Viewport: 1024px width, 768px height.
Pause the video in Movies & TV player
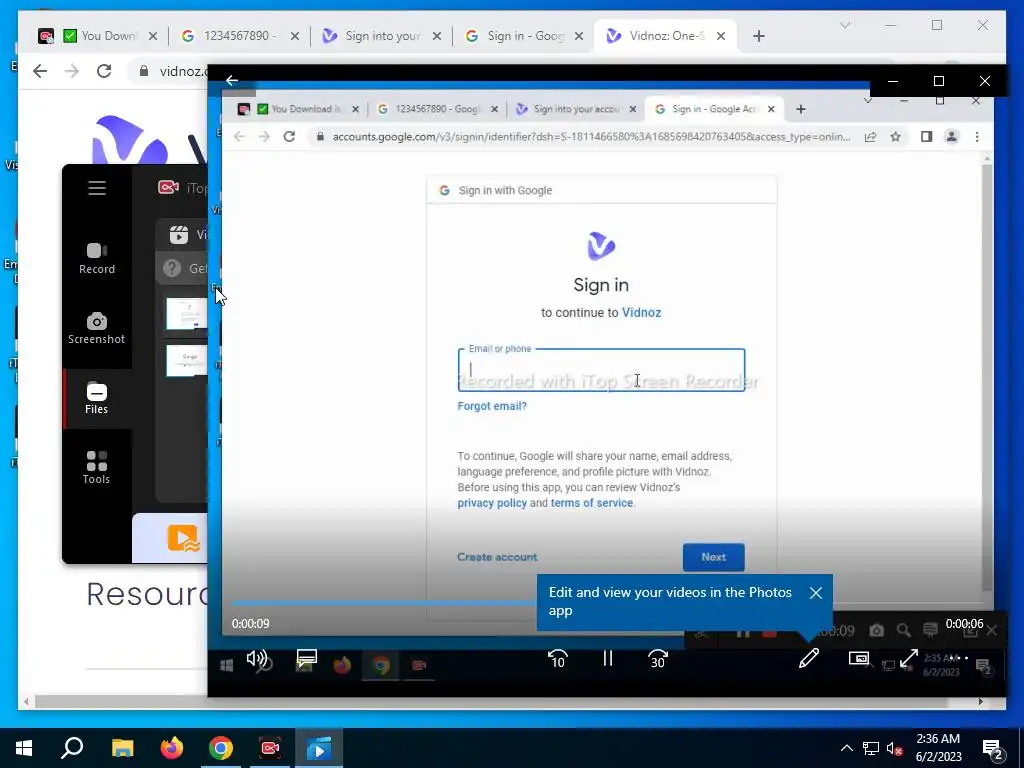pyautogui.click(x=607, y=658)
